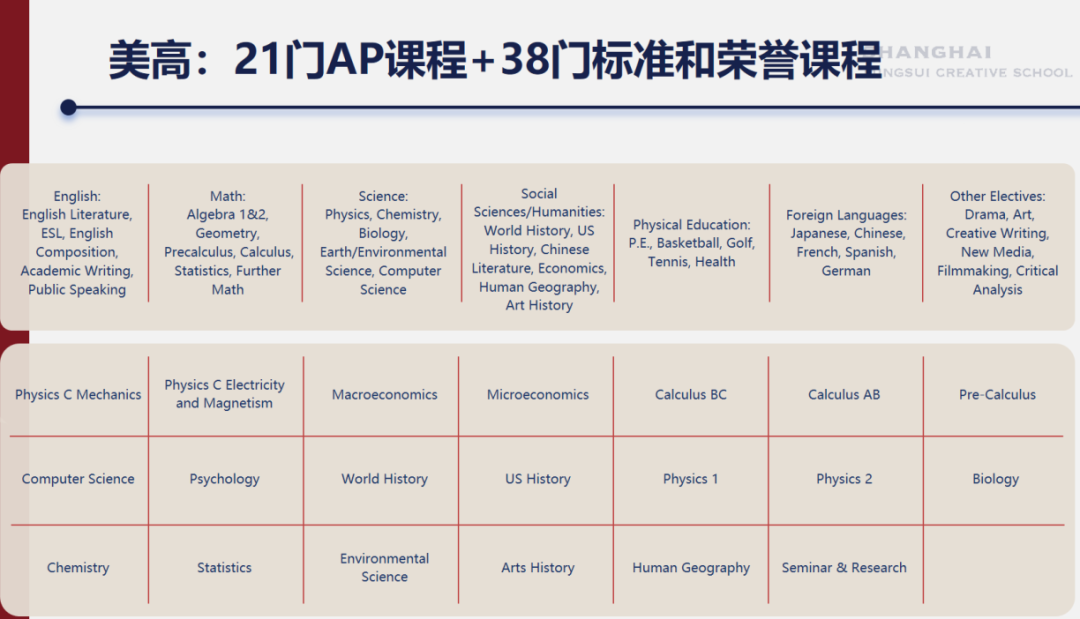Click the Psychology cell

[224, 479]
